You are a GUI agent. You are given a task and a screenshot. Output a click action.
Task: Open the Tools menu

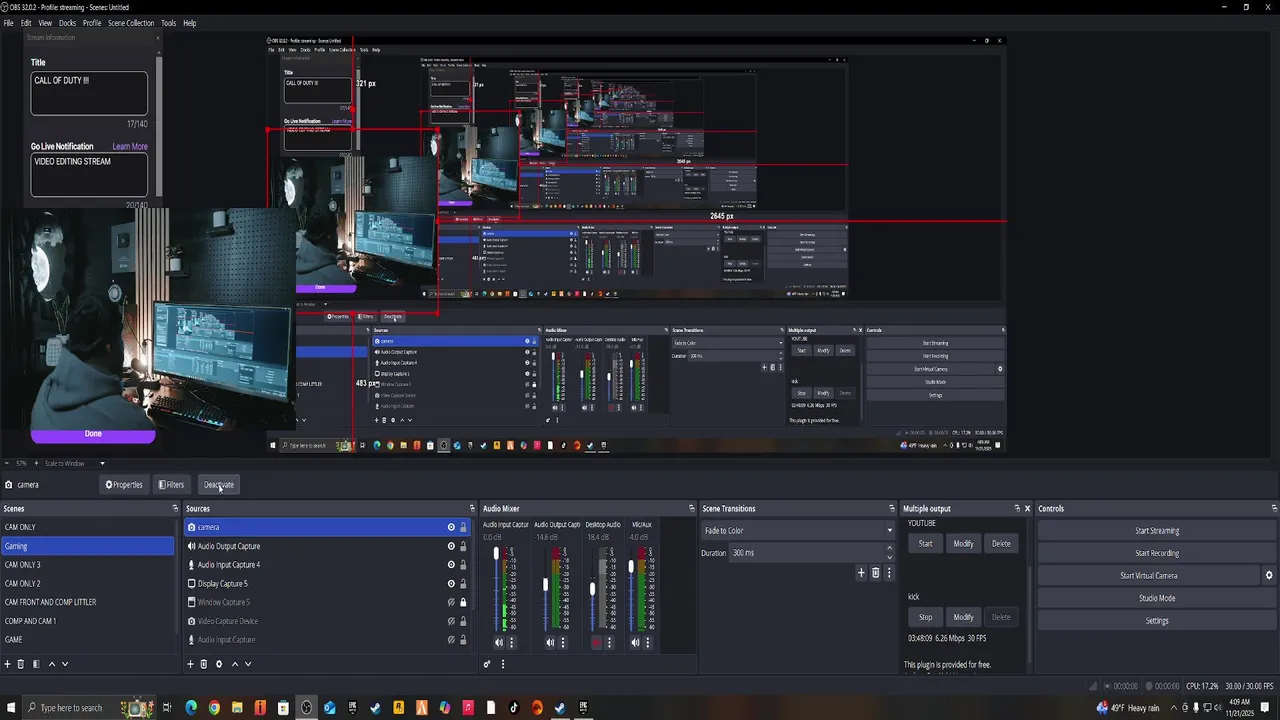[x=168, y=23]
